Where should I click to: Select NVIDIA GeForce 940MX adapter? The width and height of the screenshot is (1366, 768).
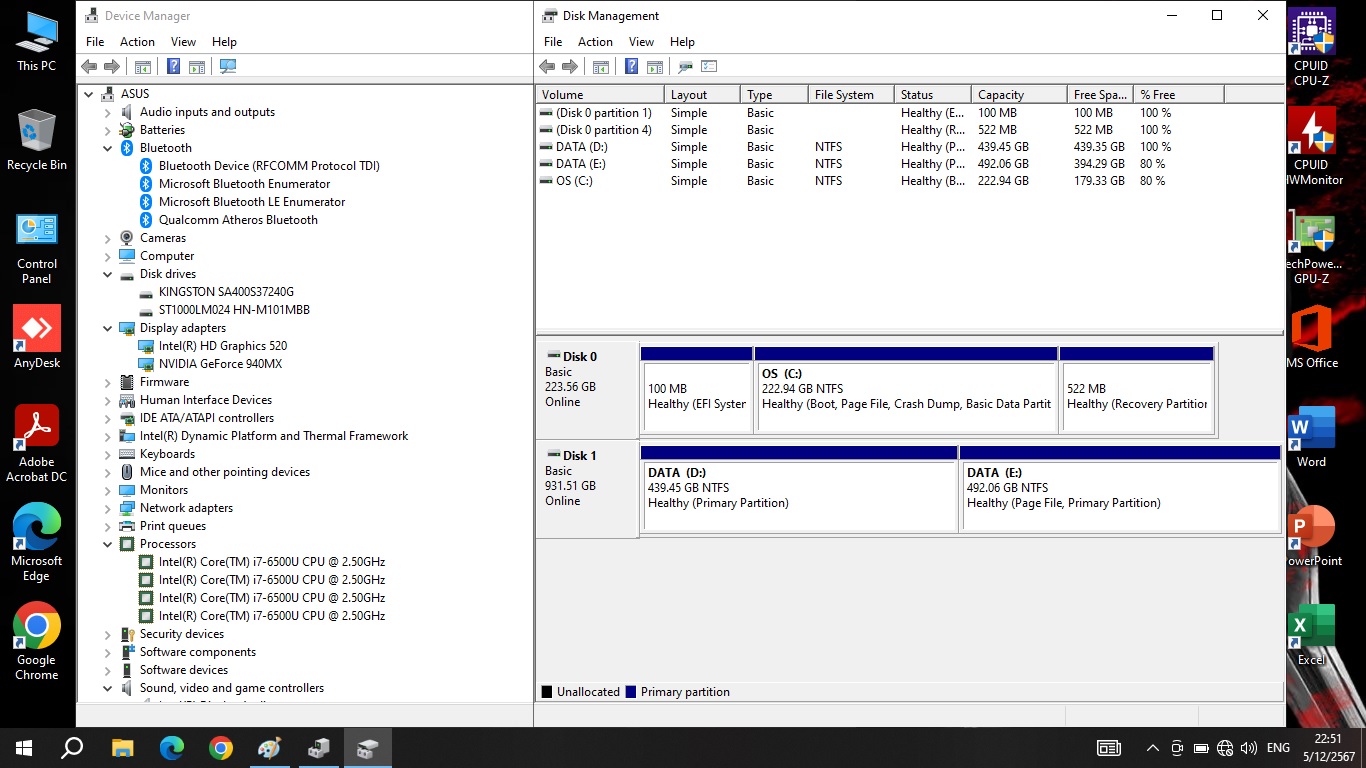(x=220, y=364)
